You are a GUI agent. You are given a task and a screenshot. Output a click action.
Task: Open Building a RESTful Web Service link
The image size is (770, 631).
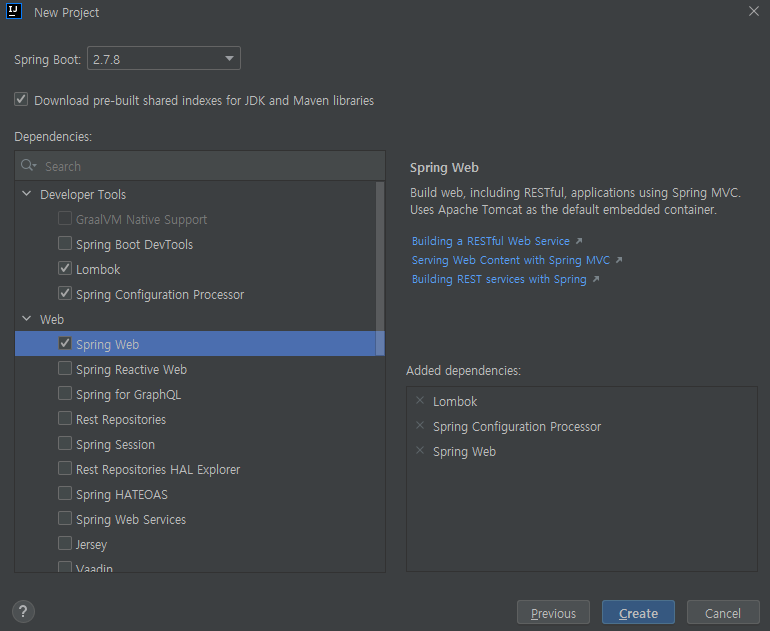click(x=491, y=241)
